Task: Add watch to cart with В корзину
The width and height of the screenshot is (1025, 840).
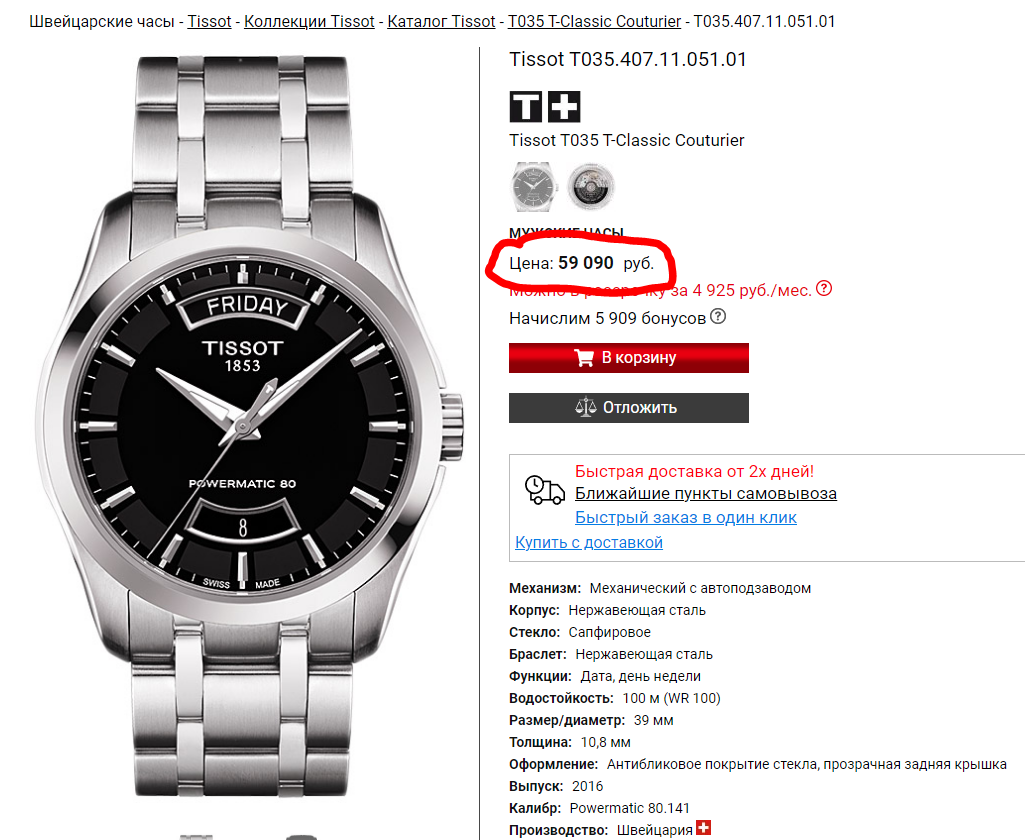Action: click(x=629, y=358)
